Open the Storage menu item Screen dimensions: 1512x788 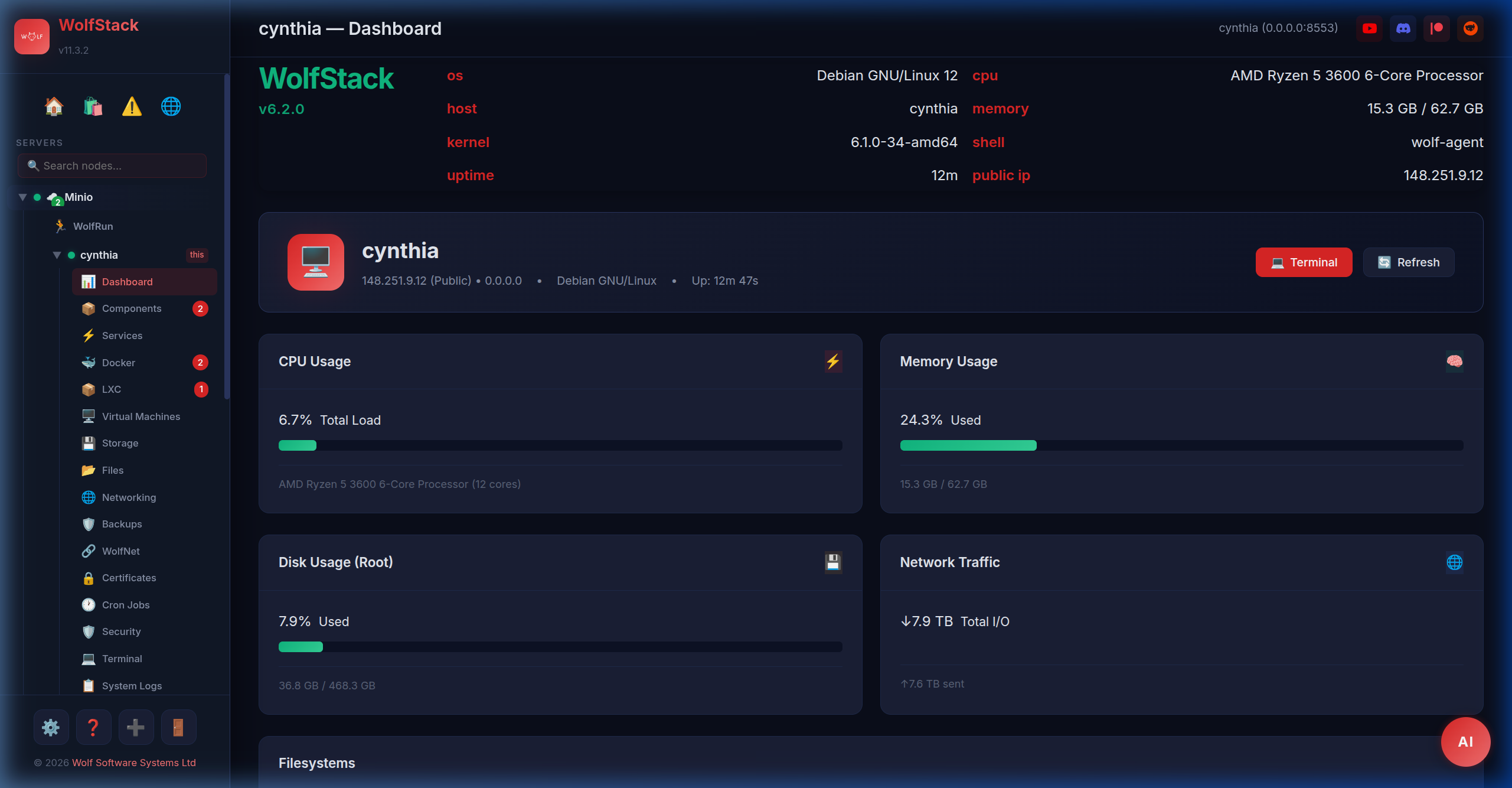(144, 443)
